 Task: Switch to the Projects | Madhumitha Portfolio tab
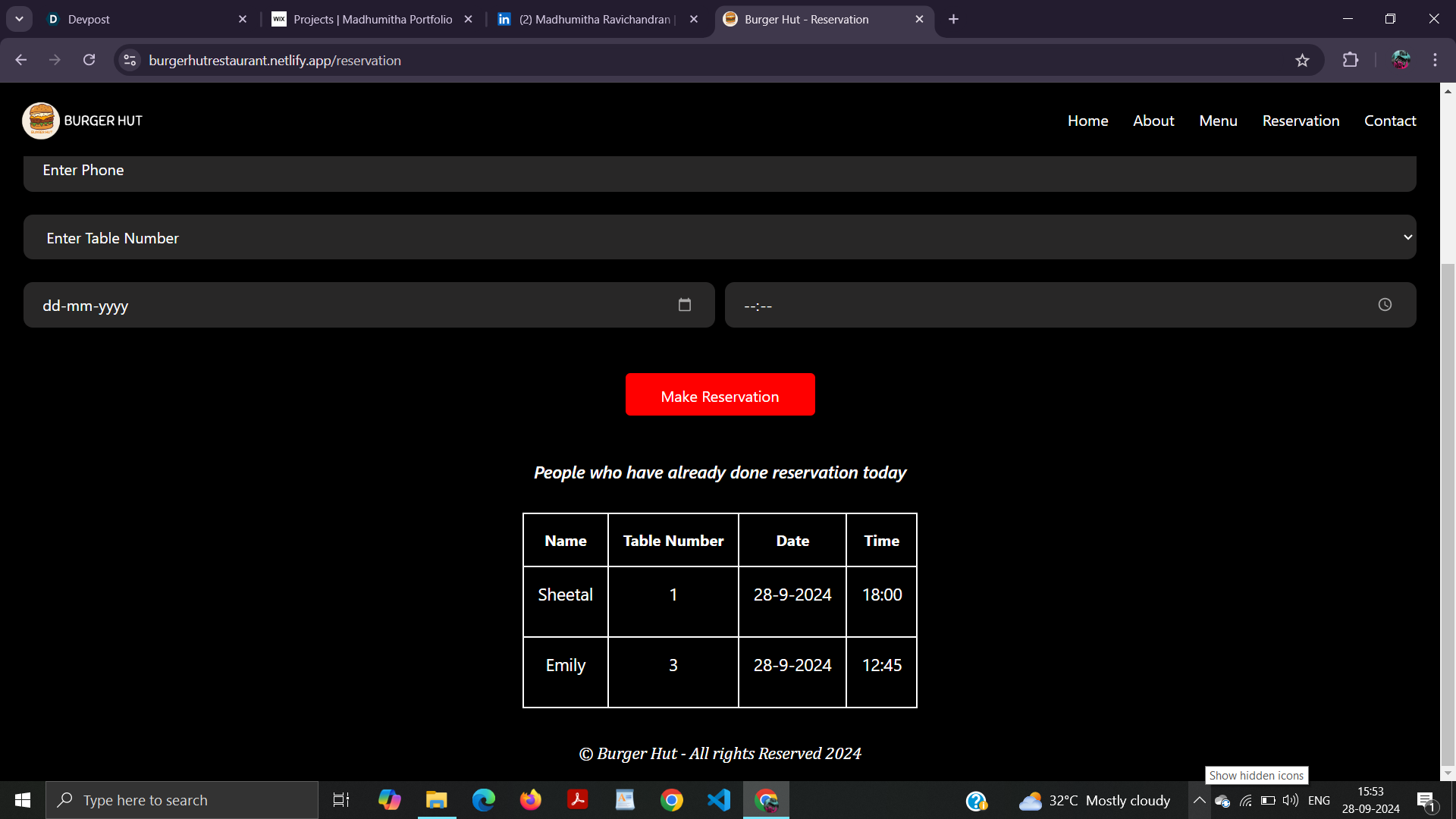click(372, 19)
